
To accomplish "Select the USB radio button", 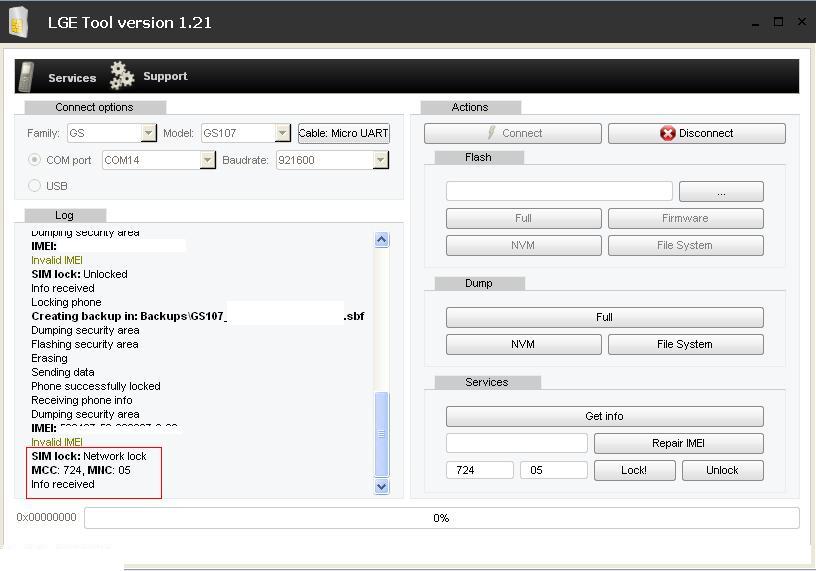I will 34,186.
